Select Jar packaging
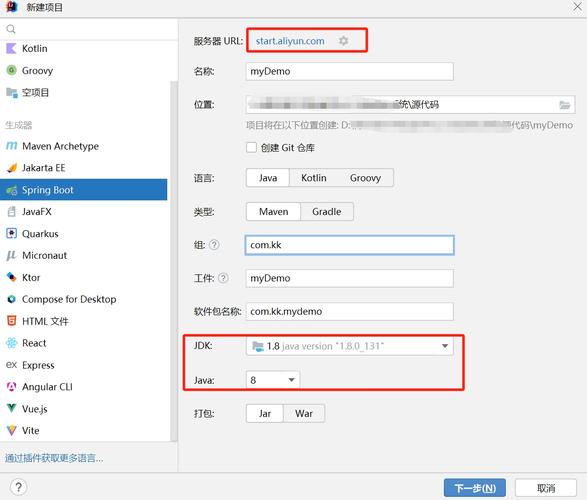Screen dimensions: 587x500 [265, 414]
